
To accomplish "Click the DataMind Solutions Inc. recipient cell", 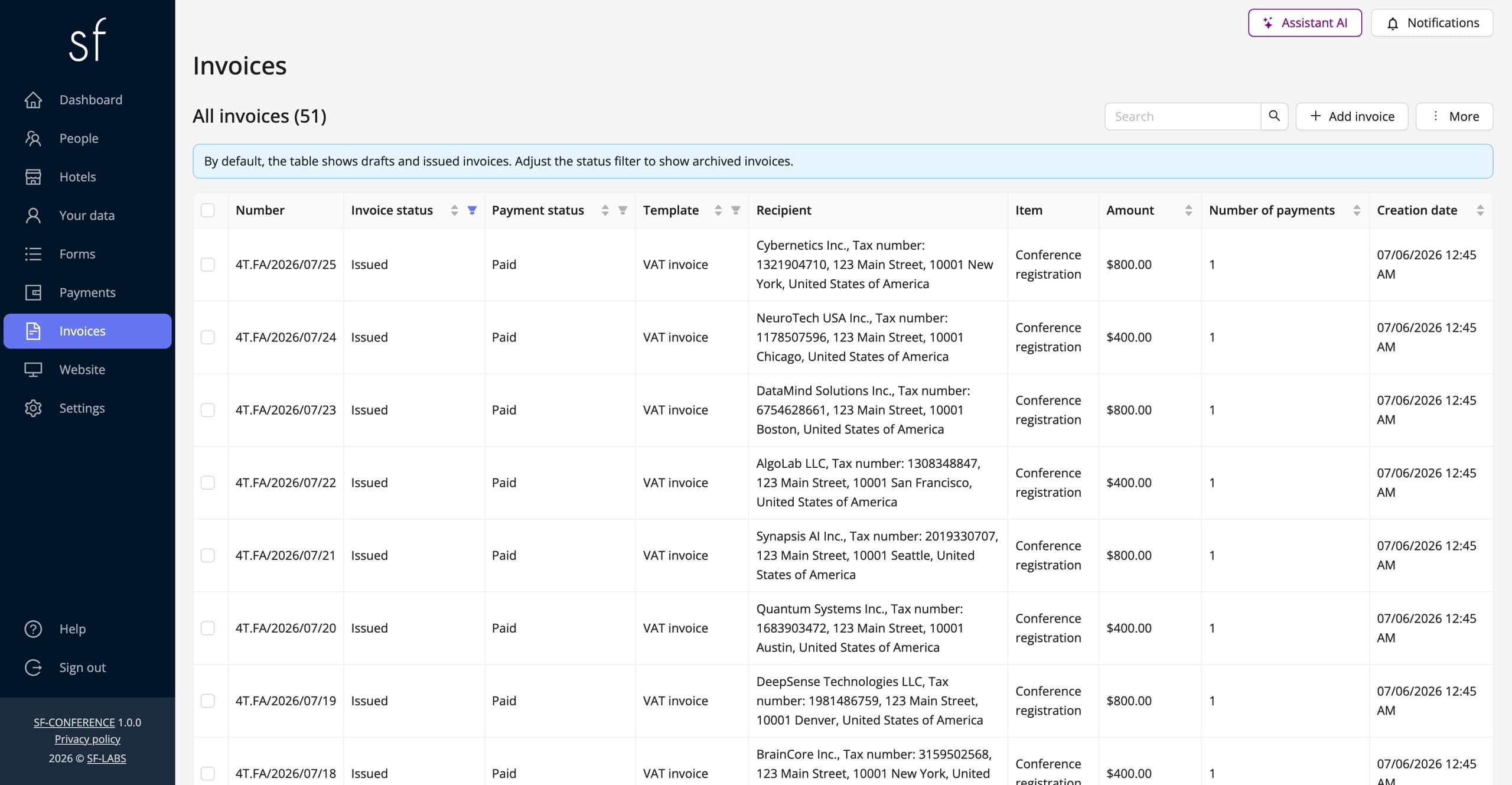I will click(878, 410).
